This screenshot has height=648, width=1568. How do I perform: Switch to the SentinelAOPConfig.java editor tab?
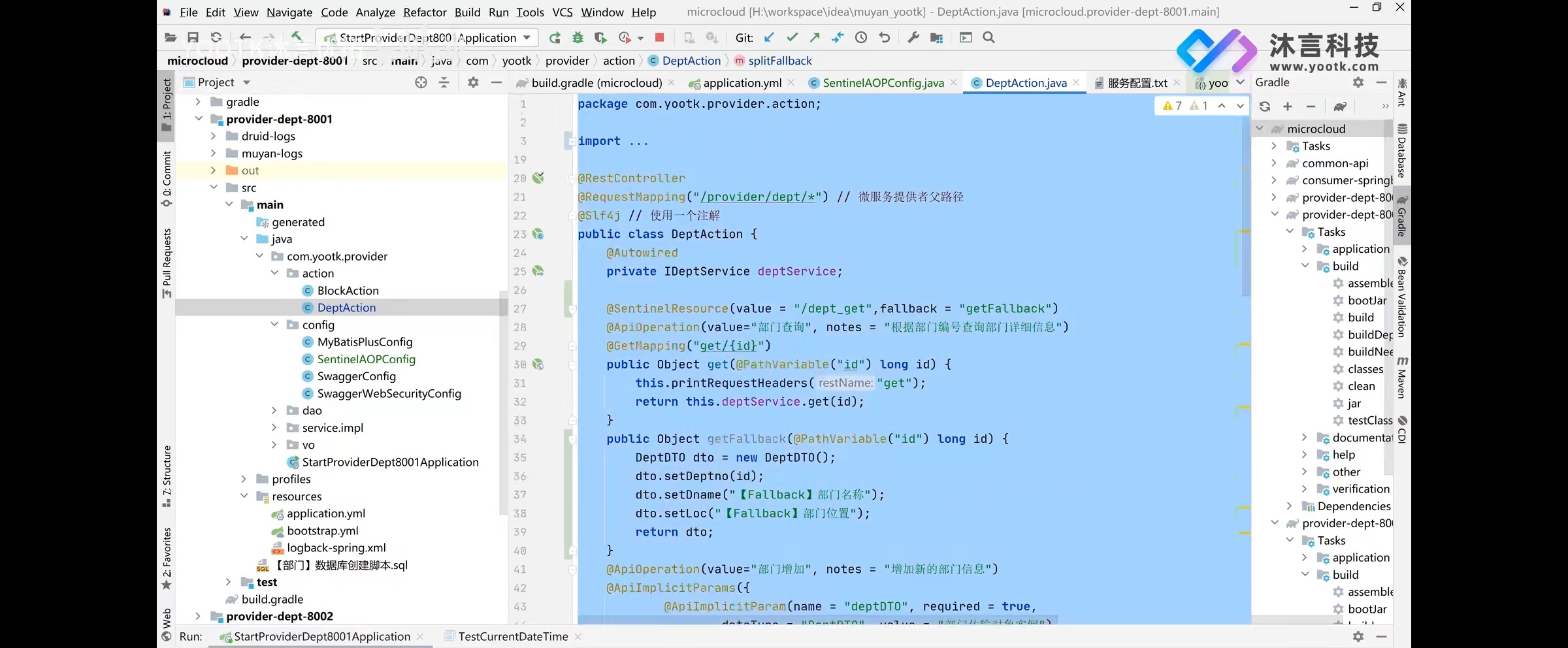(883, 83)
